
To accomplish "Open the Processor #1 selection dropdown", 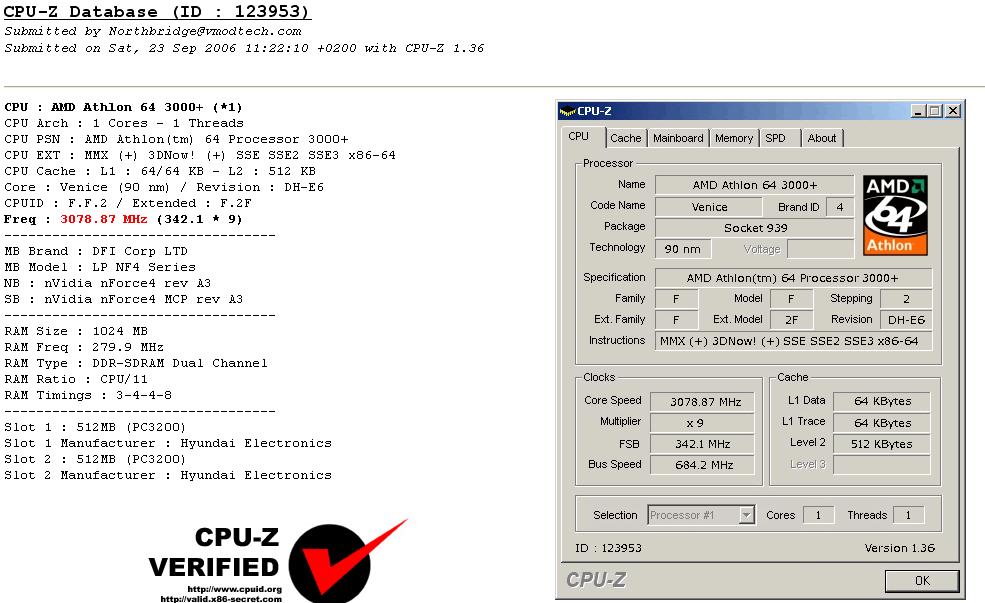I will [701, 515].
